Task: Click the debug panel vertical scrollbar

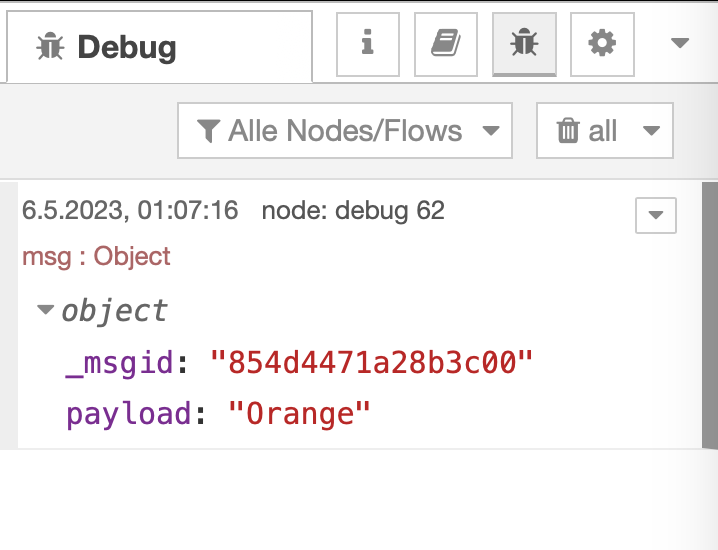Action: (710, 315)
